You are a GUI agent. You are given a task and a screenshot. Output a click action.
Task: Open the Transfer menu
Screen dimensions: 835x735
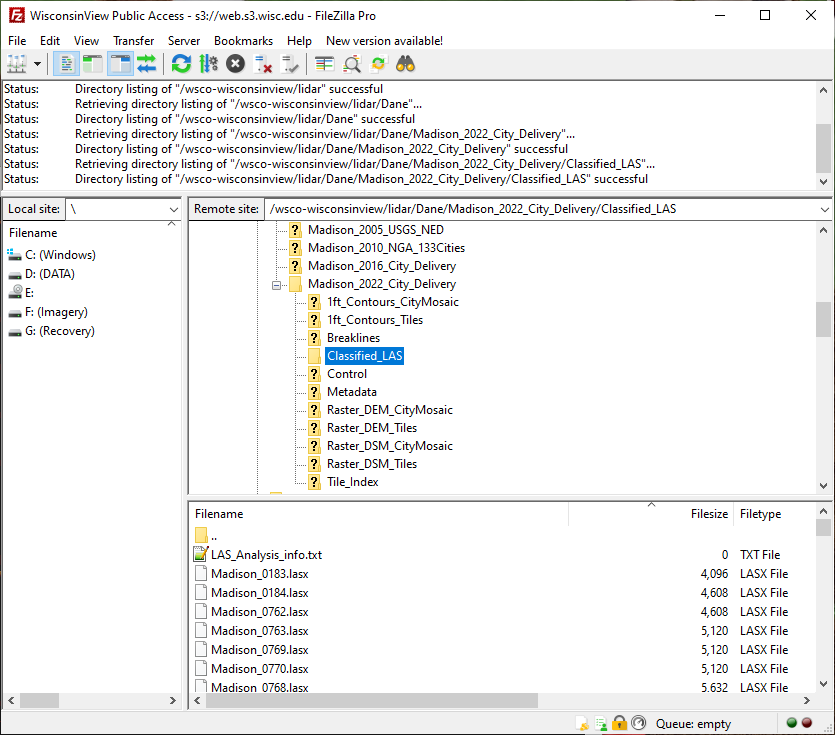133,40
